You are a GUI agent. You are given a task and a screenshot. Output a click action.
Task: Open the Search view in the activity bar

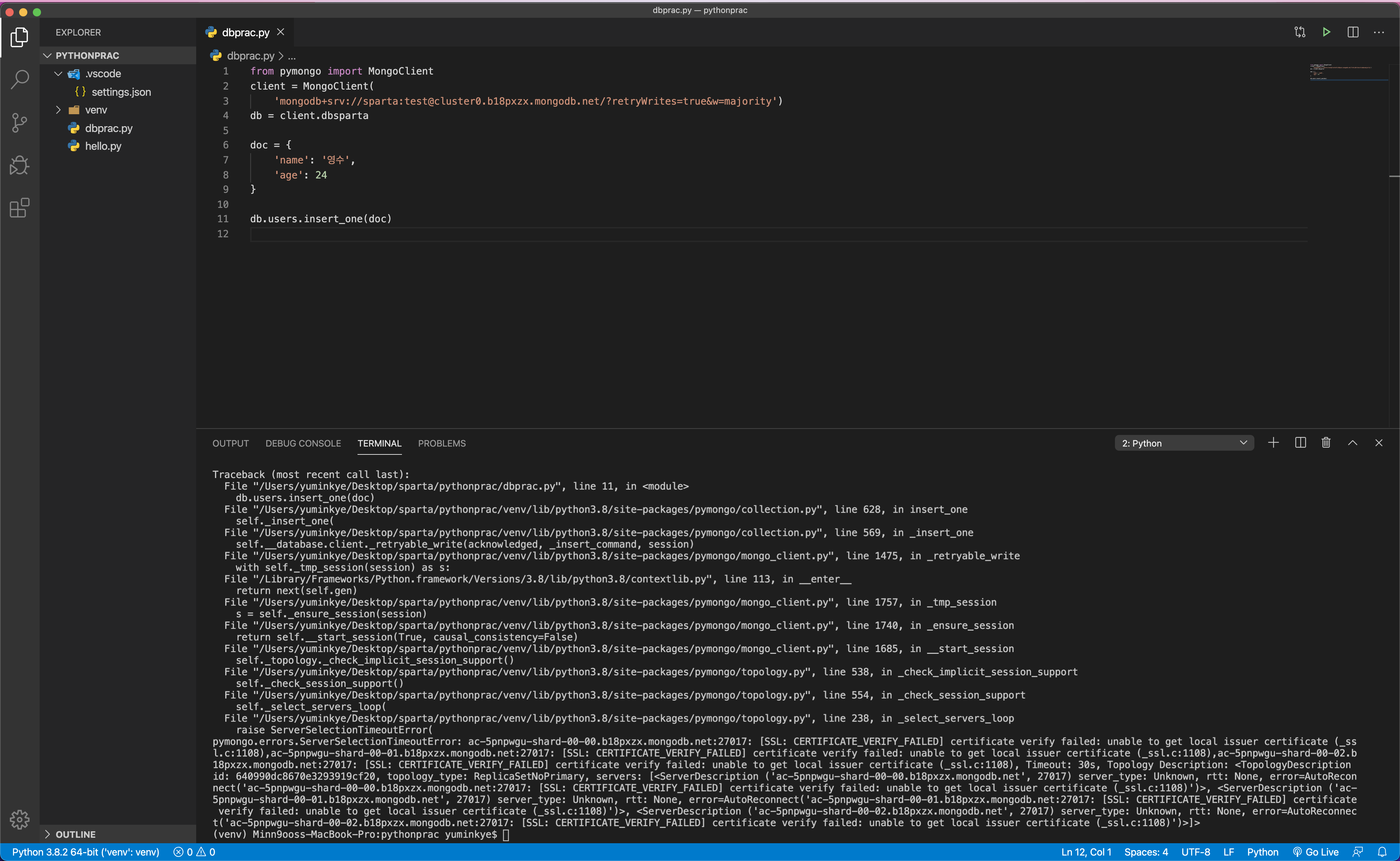tap(19, 80)
